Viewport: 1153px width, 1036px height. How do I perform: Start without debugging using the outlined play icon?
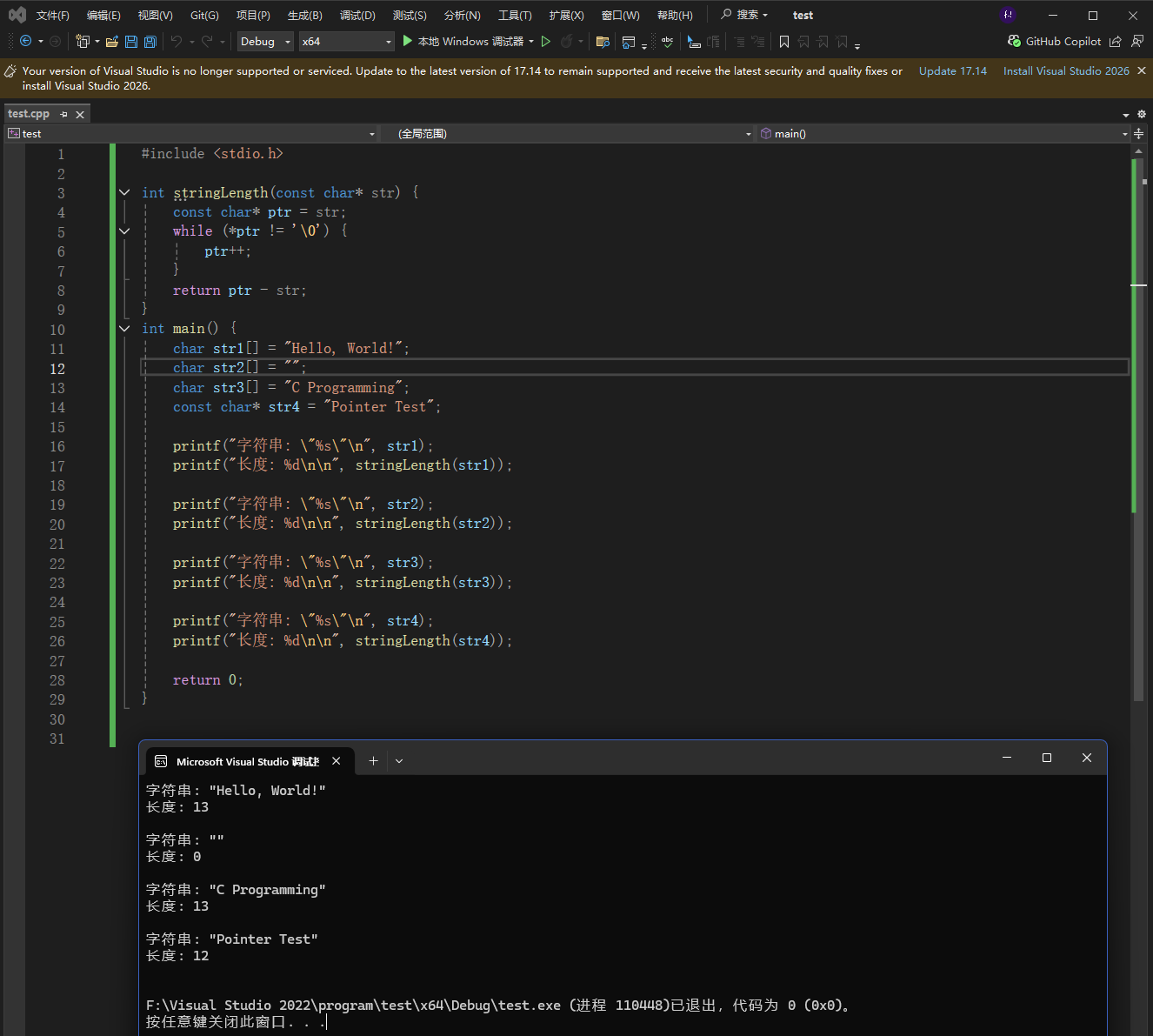(546, 42)
